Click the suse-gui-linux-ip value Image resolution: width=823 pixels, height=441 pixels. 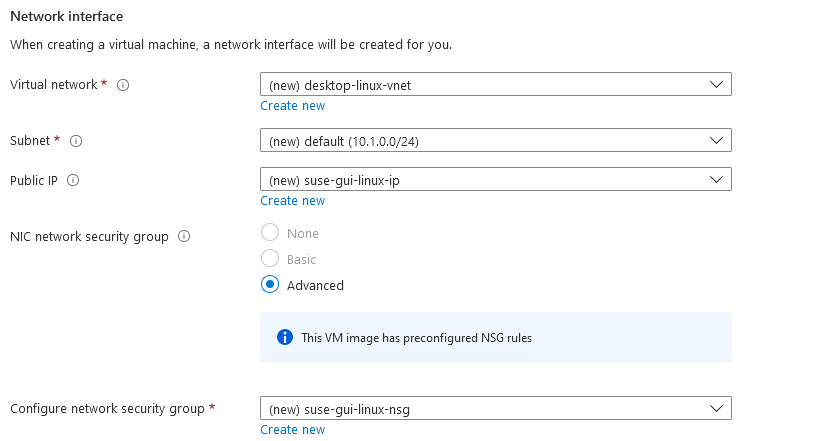334,180
